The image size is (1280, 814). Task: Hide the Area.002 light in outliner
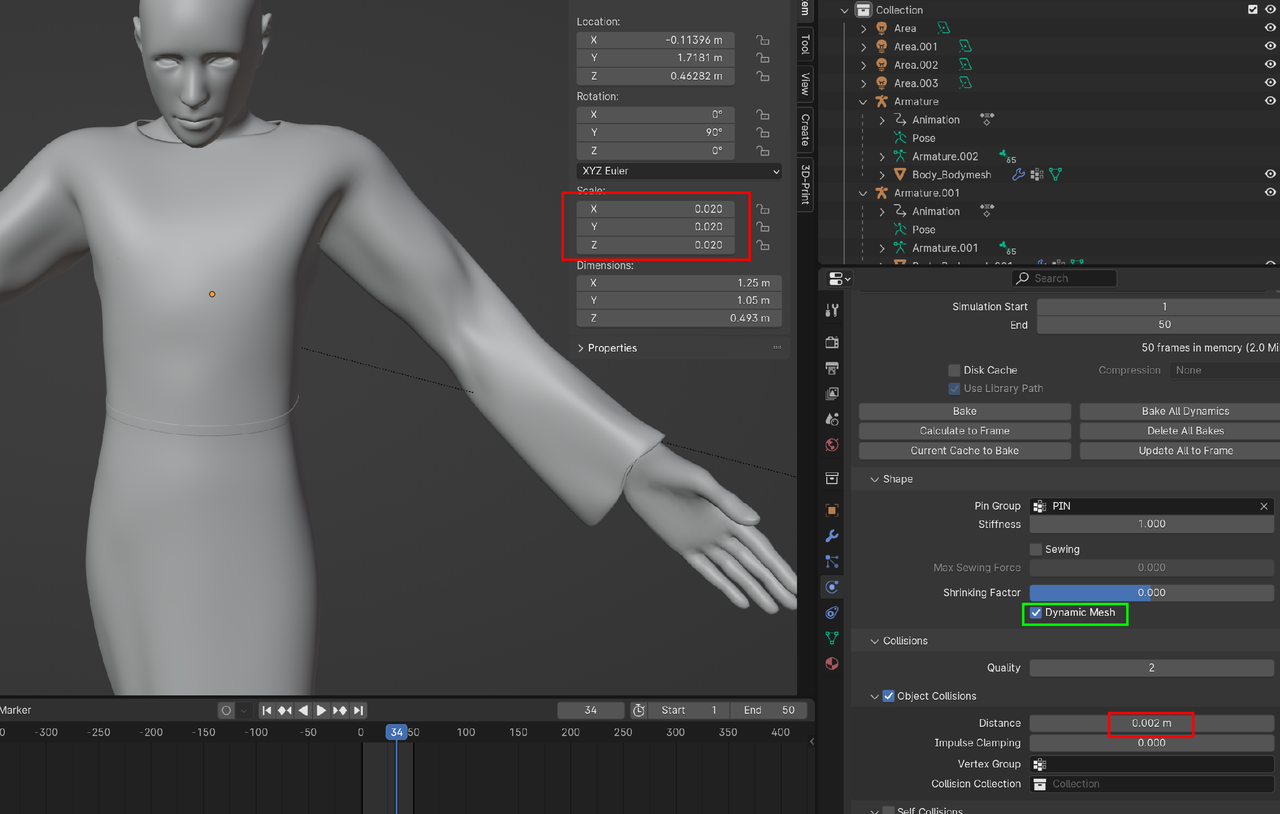point(1270,65)
